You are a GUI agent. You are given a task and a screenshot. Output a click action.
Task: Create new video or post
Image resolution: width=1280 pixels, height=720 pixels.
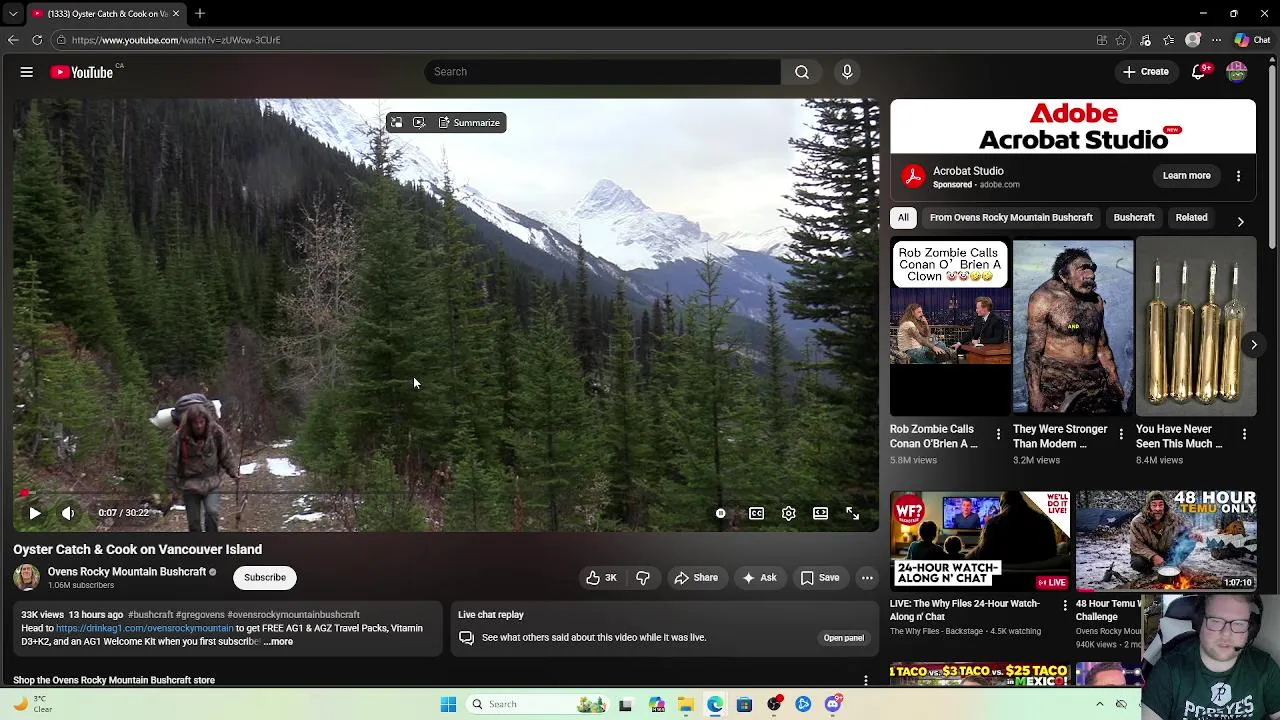tap(1146, 72)
